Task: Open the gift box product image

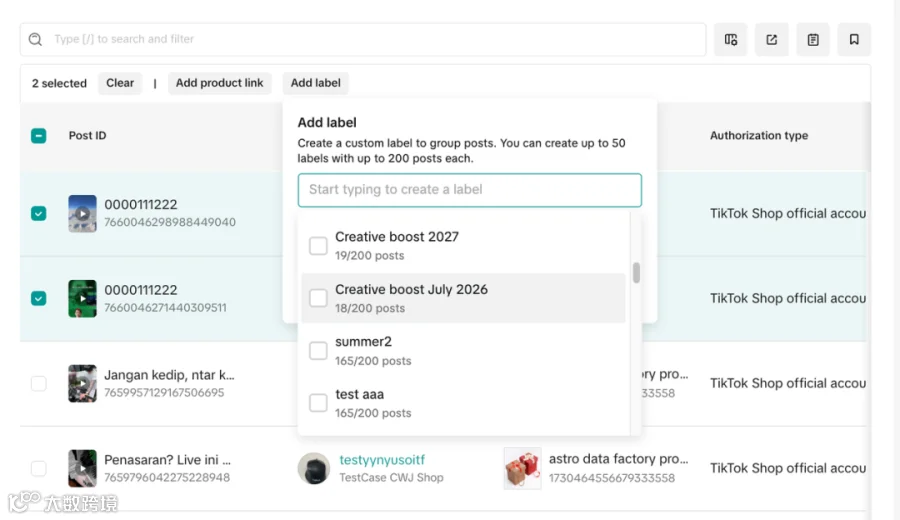Action: coord(522,468)
